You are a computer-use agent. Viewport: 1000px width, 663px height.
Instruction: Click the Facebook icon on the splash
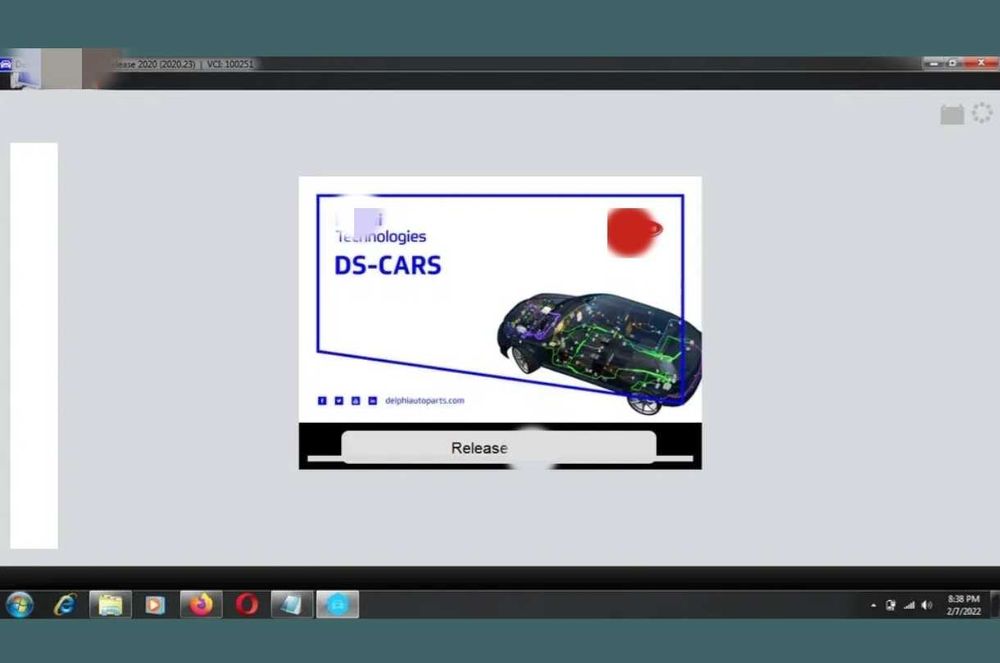tap(322, 400)
